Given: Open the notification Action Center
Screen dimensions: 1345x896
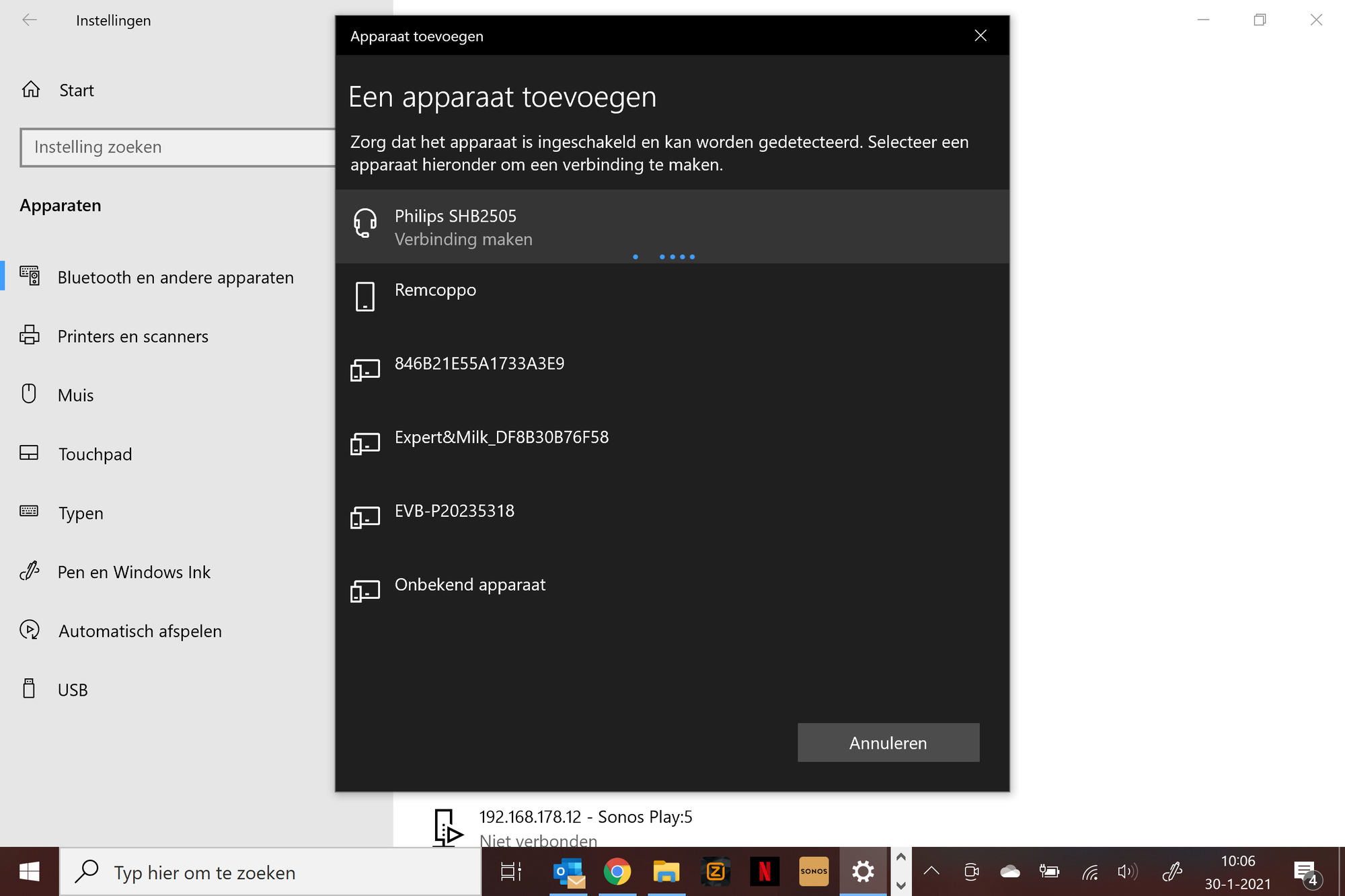Looking at the screenshot, I should [1307, 872].
